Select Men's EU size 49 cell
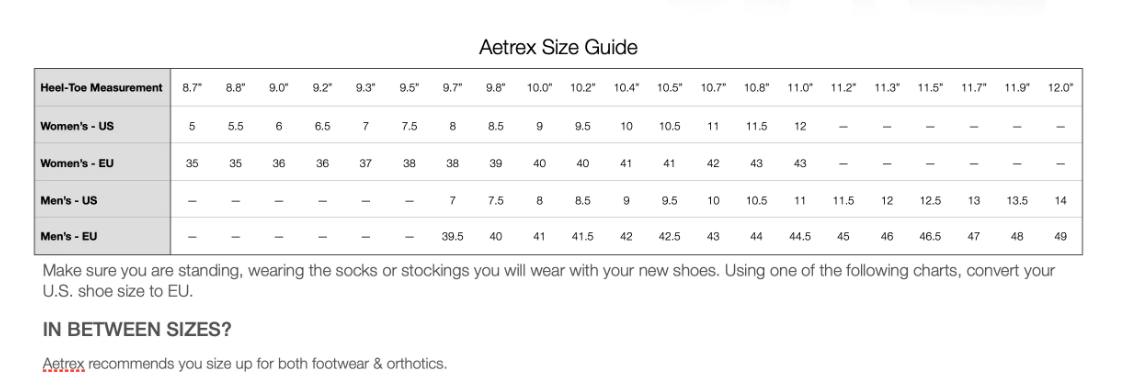The image size is (1122, 387). pos(1060,237)
